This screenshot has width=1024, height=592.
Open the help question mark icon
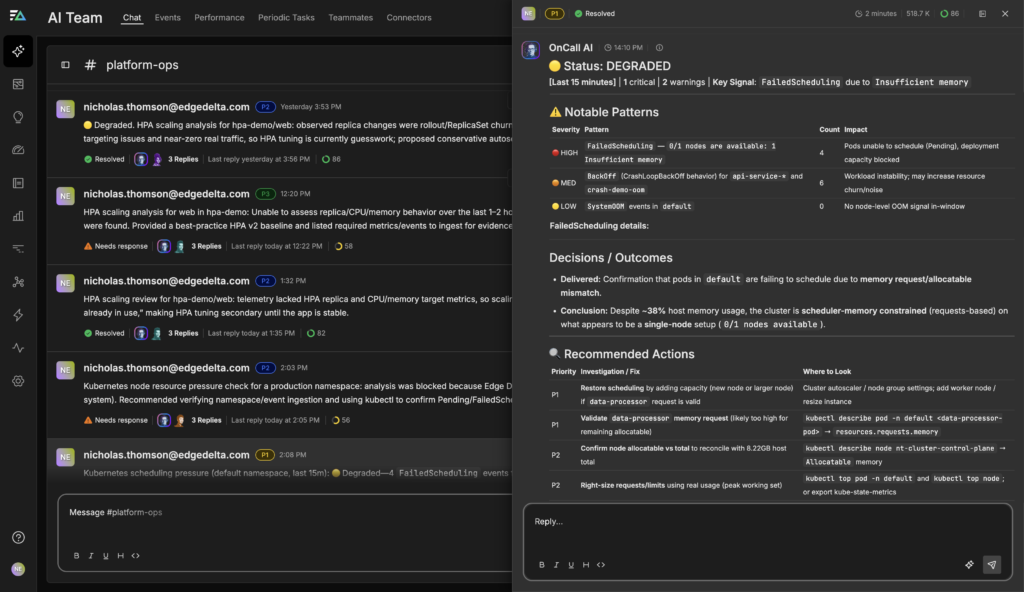click(x=18, y=537)
